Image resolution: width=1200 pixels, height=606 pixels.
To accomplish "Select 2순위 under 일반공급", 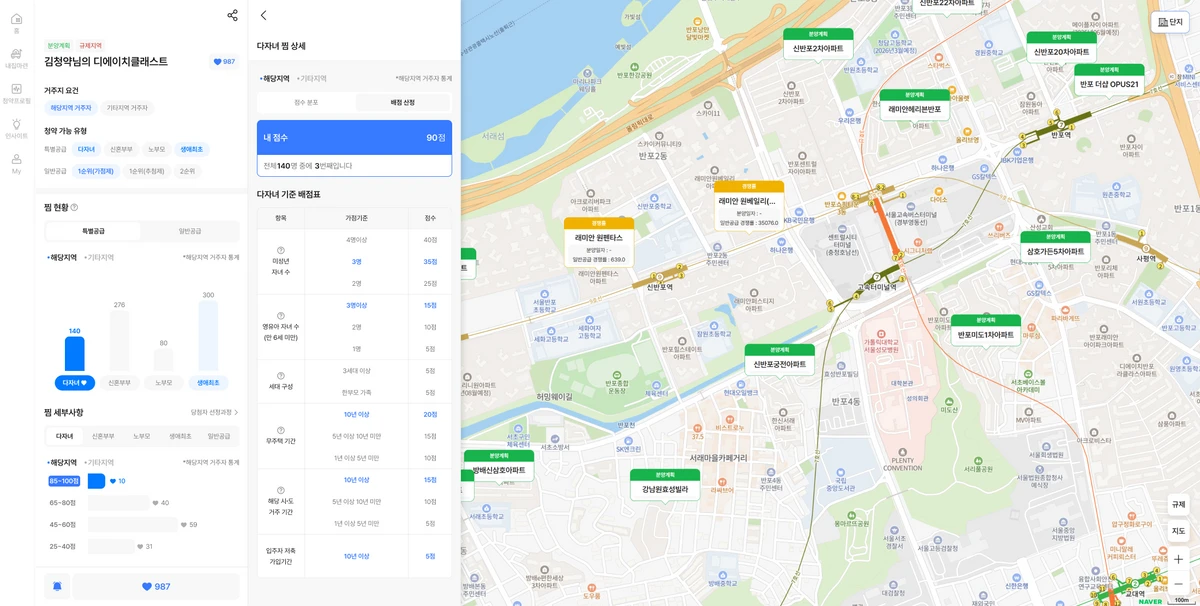I will pos(187,171).
